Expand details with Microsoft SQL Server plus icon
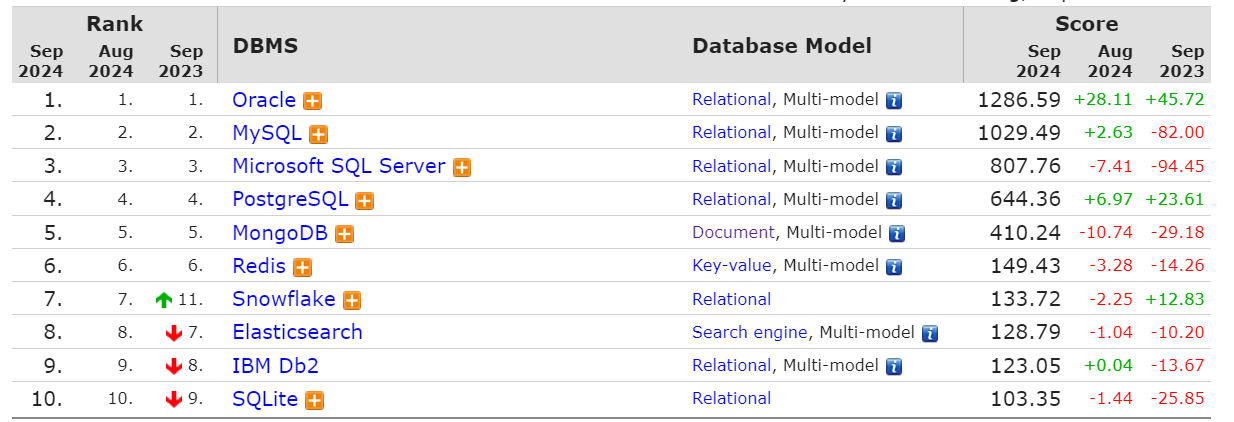Image resolution: width=1234 pixels, height=422 pixels. point(462,168)
